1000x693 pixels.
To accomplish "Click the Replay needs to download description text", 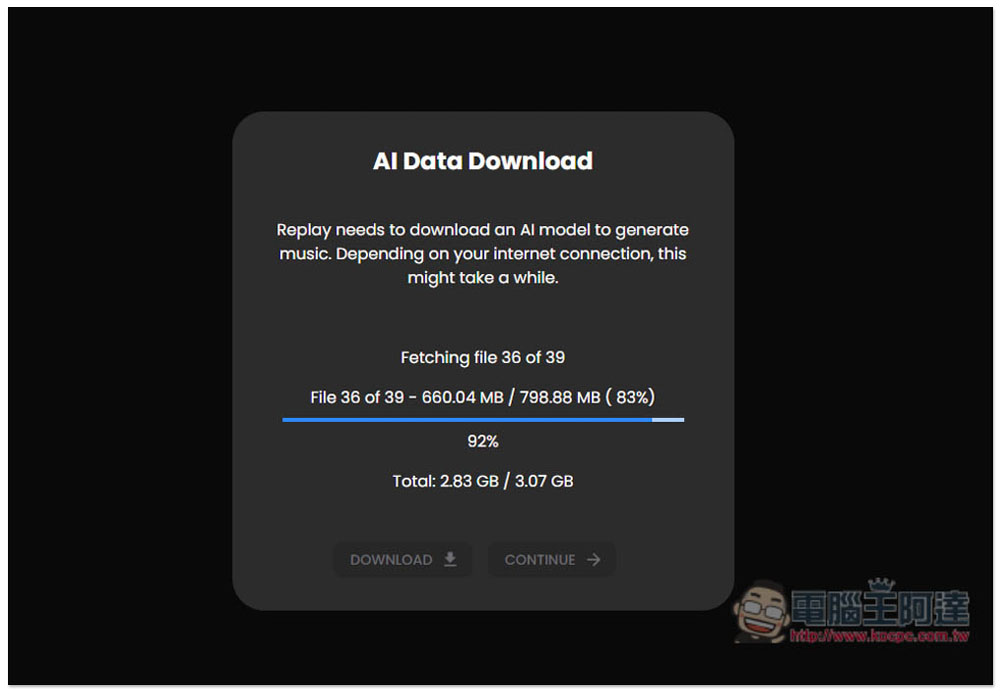I will pyautogui.click(x=483, y=254).
